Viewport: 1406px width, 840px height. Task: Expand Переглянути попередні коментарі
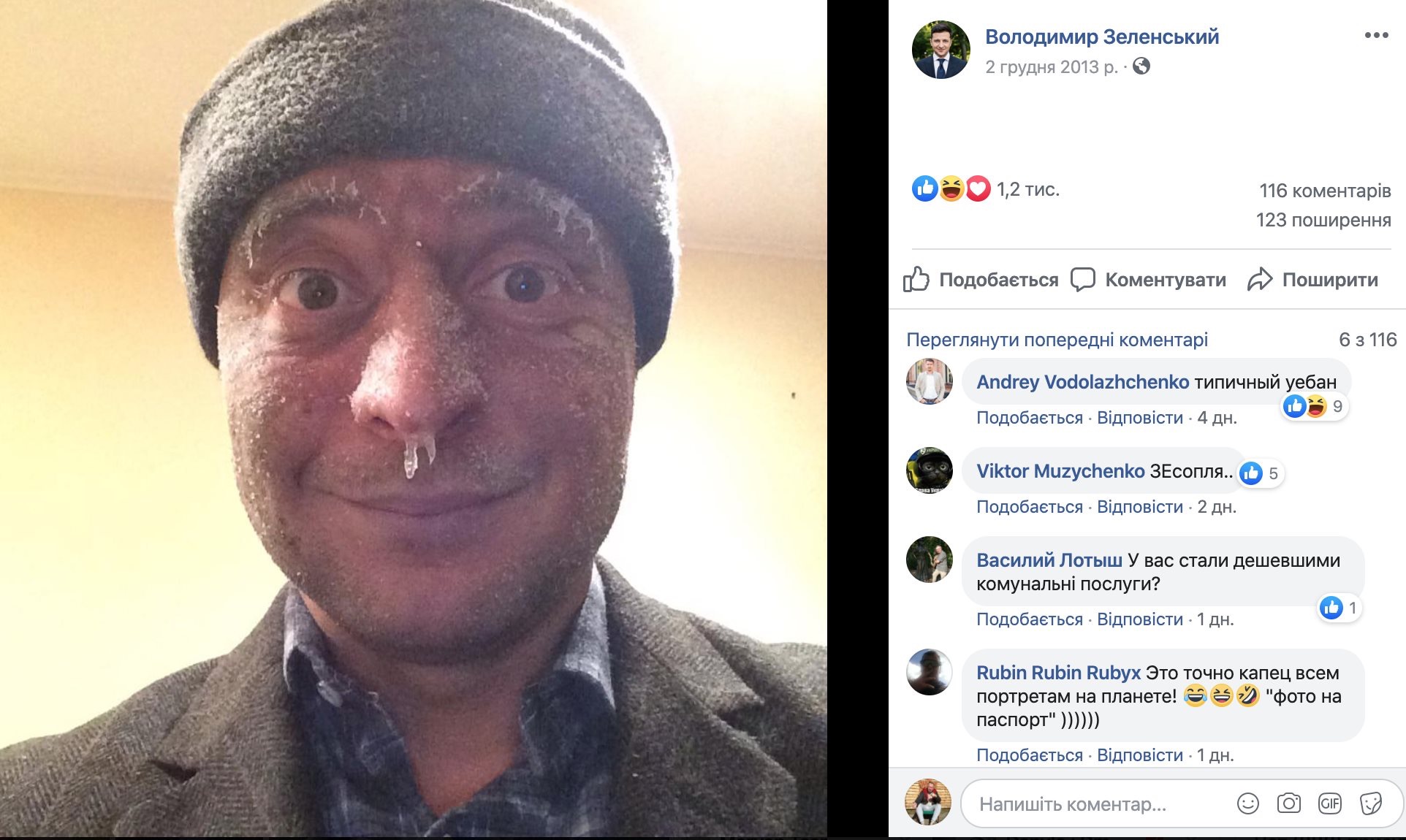1057,340
